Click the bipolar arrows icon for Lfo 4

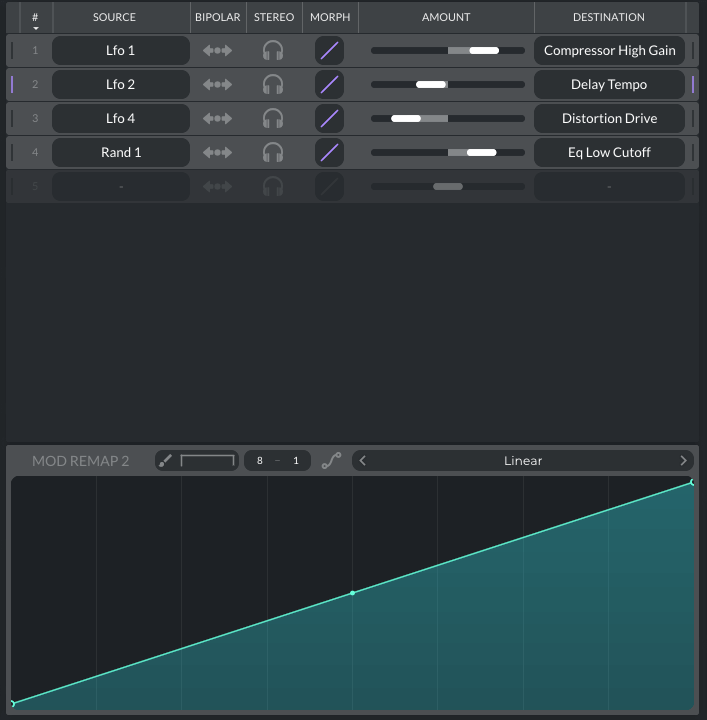coord(217,118)
